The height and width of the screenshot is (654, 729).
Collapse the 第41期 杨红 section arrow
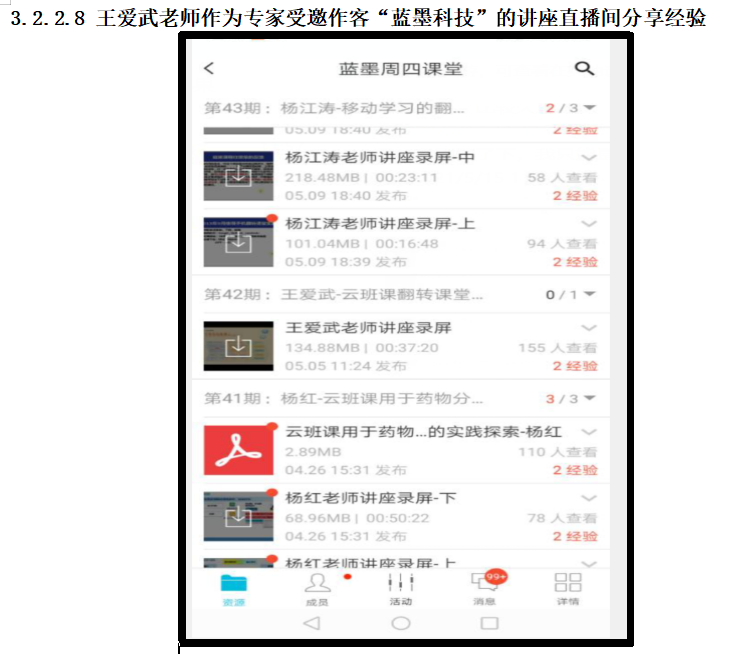tap(590, 399)
